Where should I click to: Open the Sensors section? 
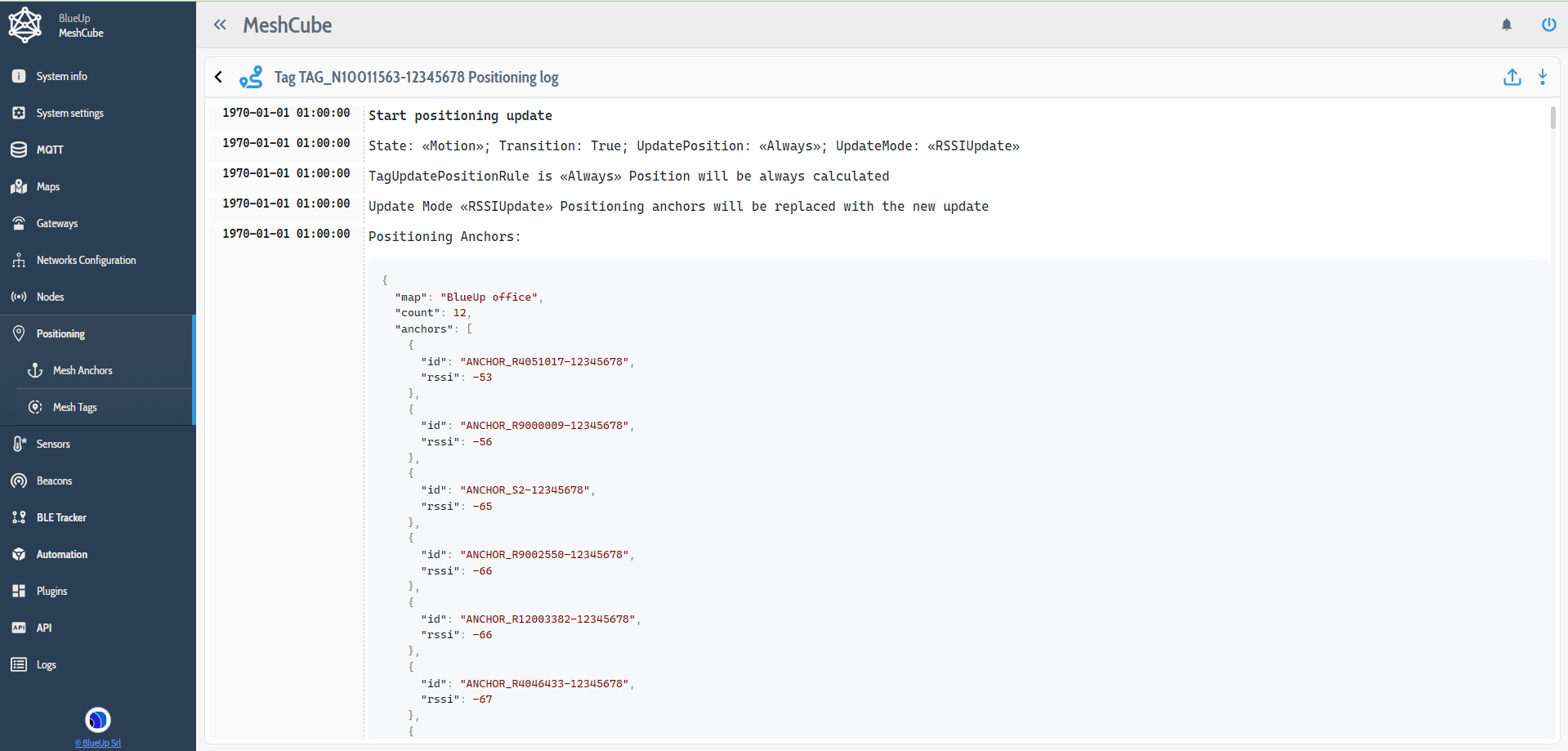coord(54,444)
